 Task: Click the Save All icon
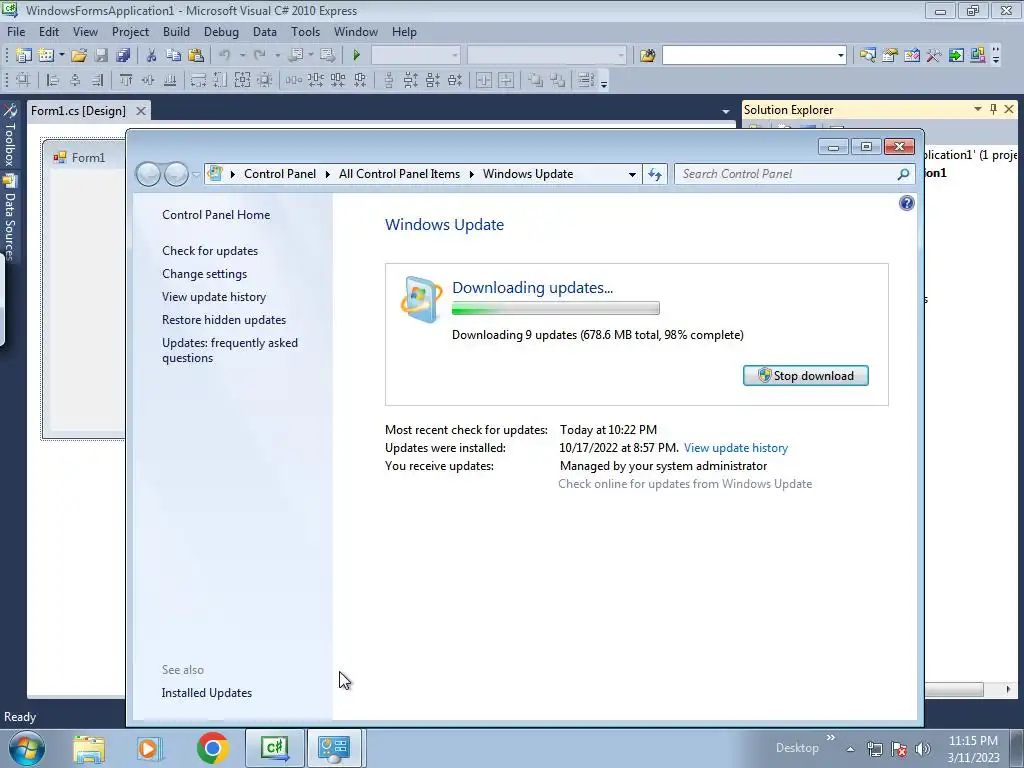point(123,56)
